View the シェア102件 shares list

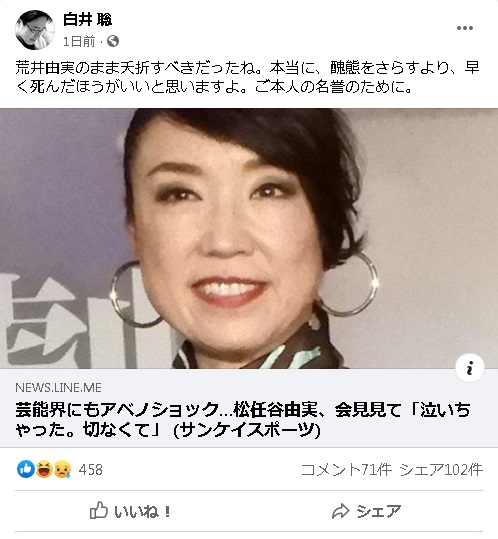pyautogui.click(x=441, y=470)
